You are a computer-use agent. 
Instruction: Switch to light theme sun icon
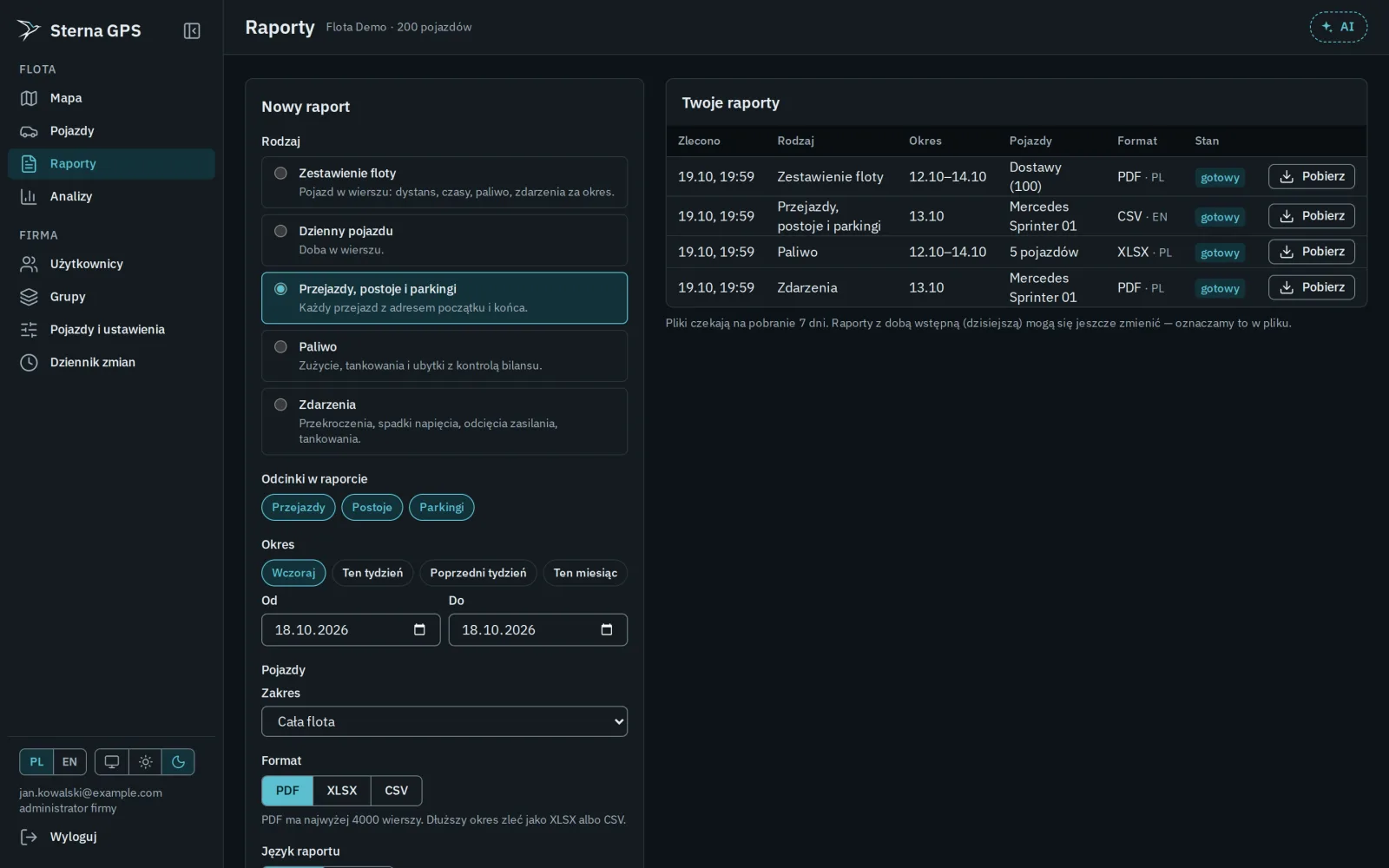click(x=145, y=762)
